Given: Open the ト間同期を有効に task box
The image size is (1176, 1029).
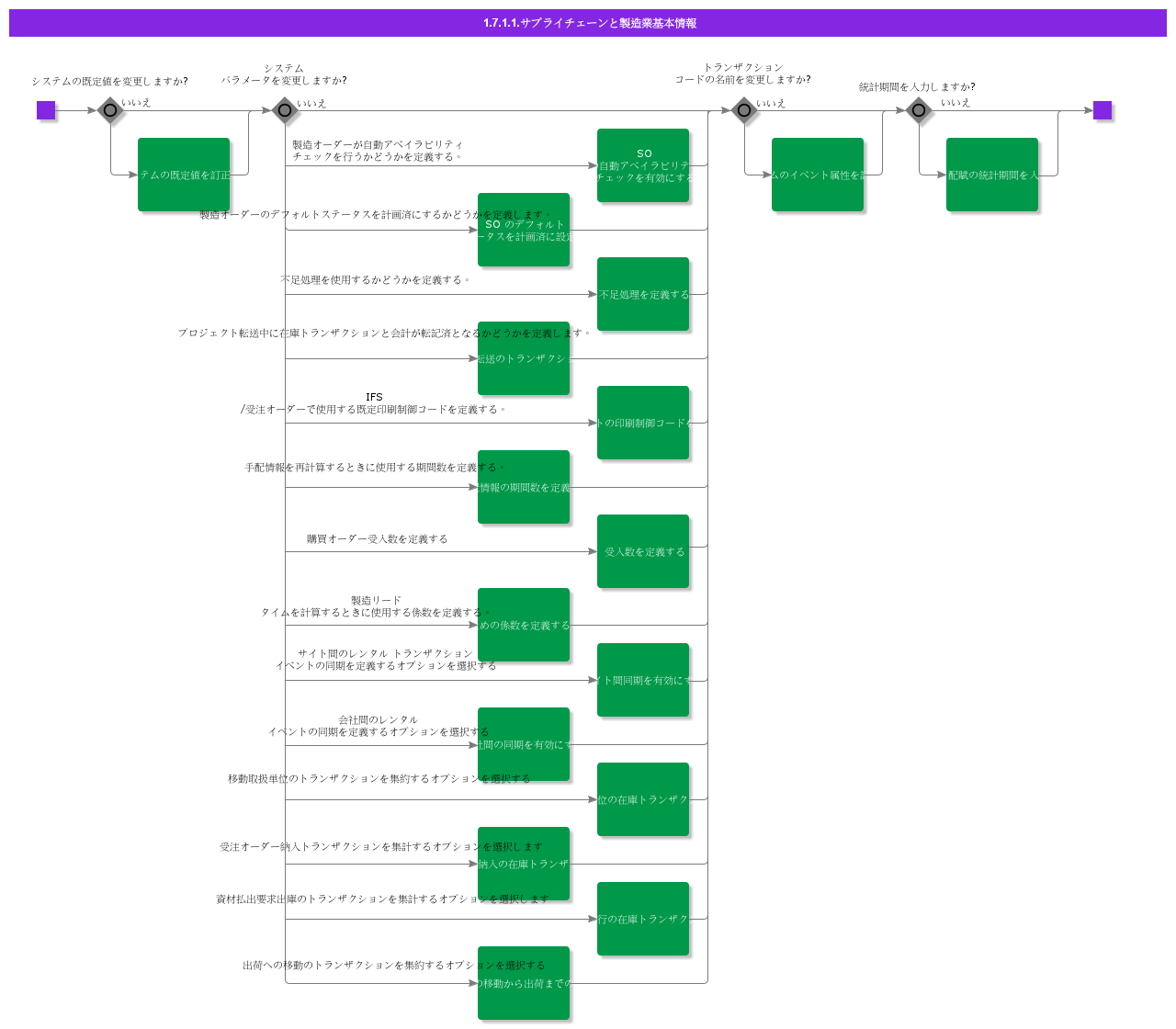Looking at the screenshot, I should [x=643, y=680].
